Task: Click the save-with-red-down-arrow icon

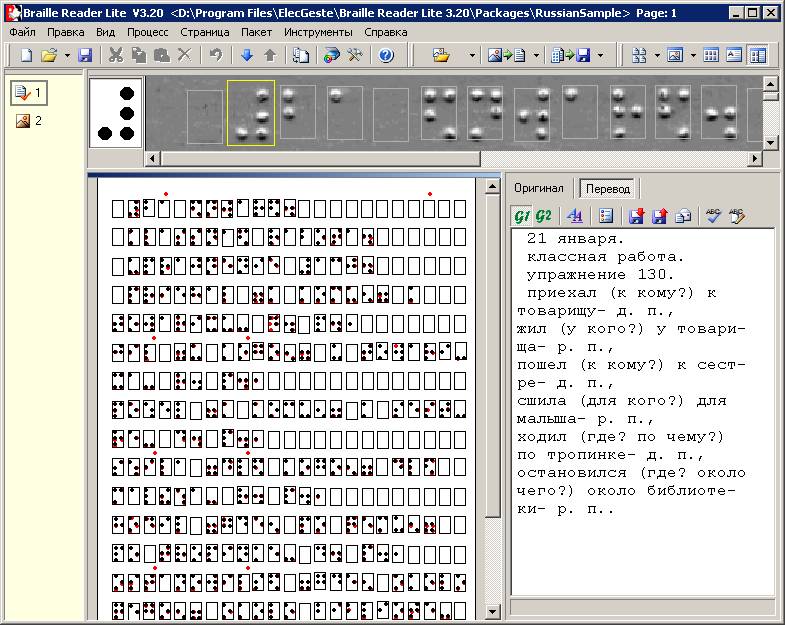Action: (636, 216)
